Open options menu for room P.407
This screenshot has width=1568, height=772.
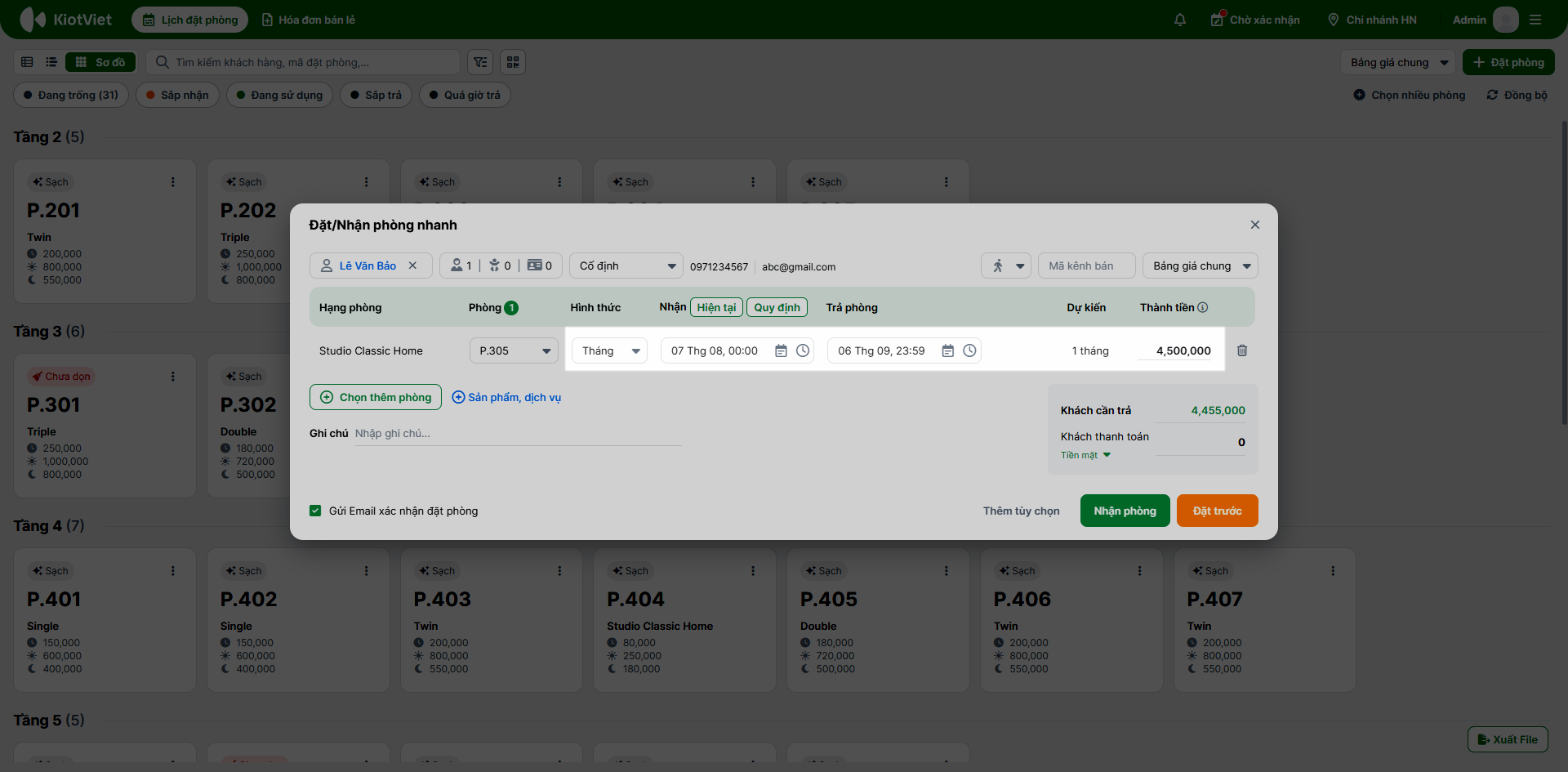click(x=1333, y=571)
